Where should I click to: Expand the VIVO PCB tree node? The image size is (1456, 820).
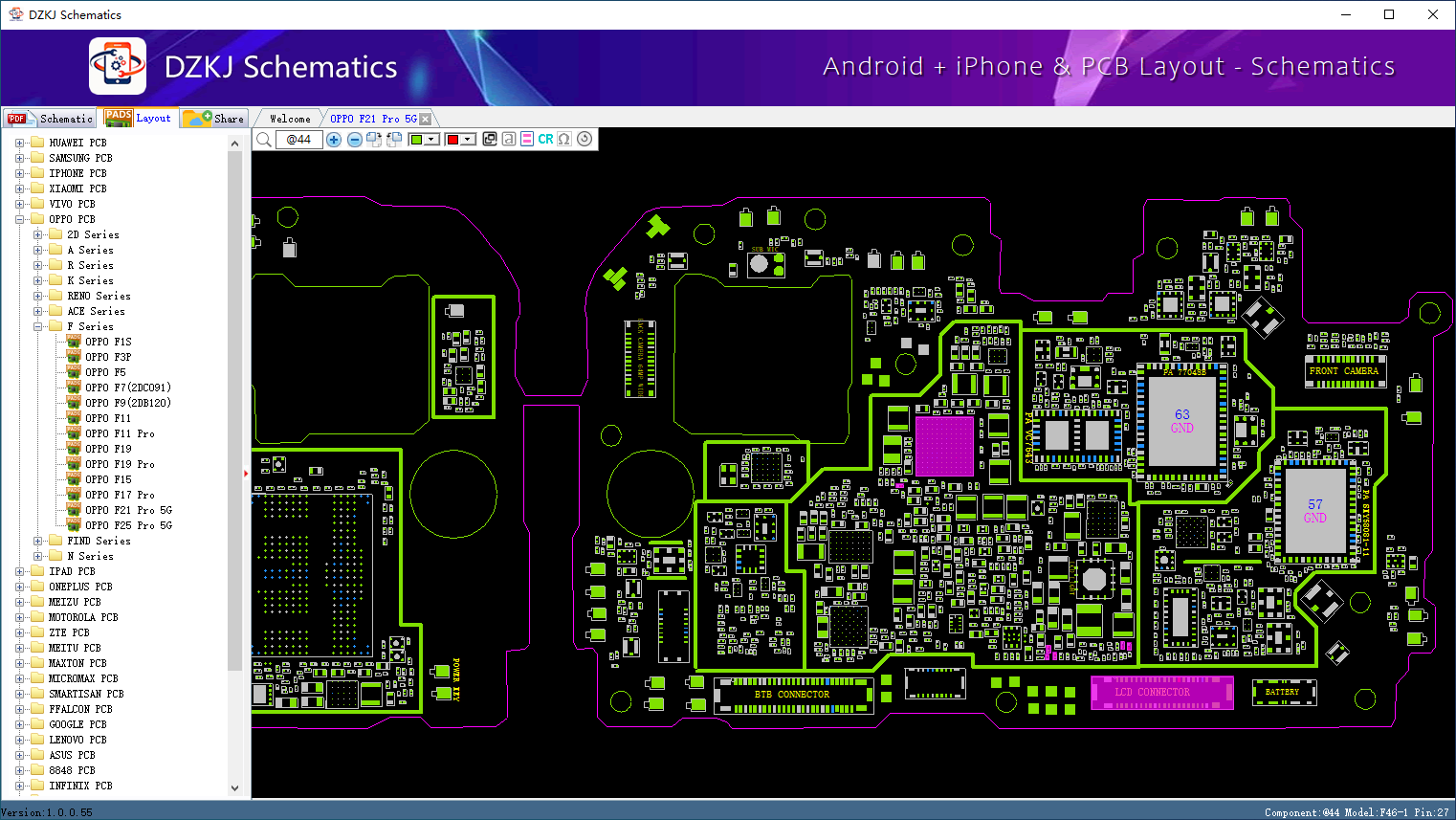point(20,204)
